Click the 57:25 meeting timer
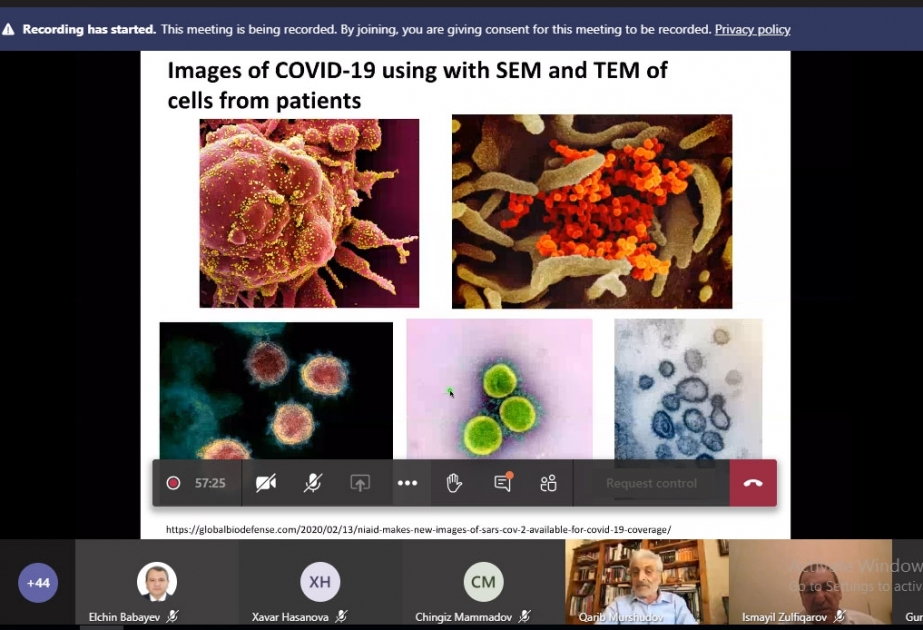The height and width of the screenshot is (630, 923). pos(210,483)
